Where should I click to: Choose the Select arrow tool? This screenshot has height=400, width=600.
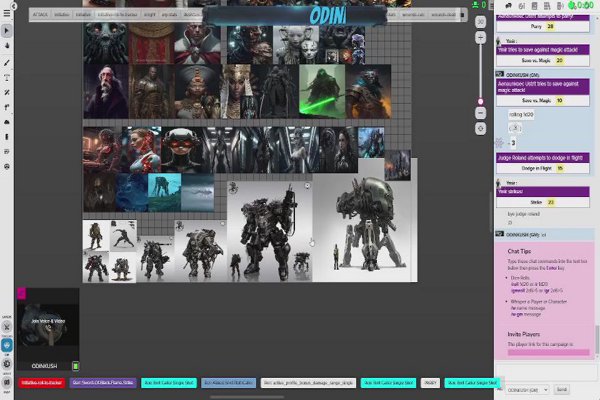pos(7,31)
